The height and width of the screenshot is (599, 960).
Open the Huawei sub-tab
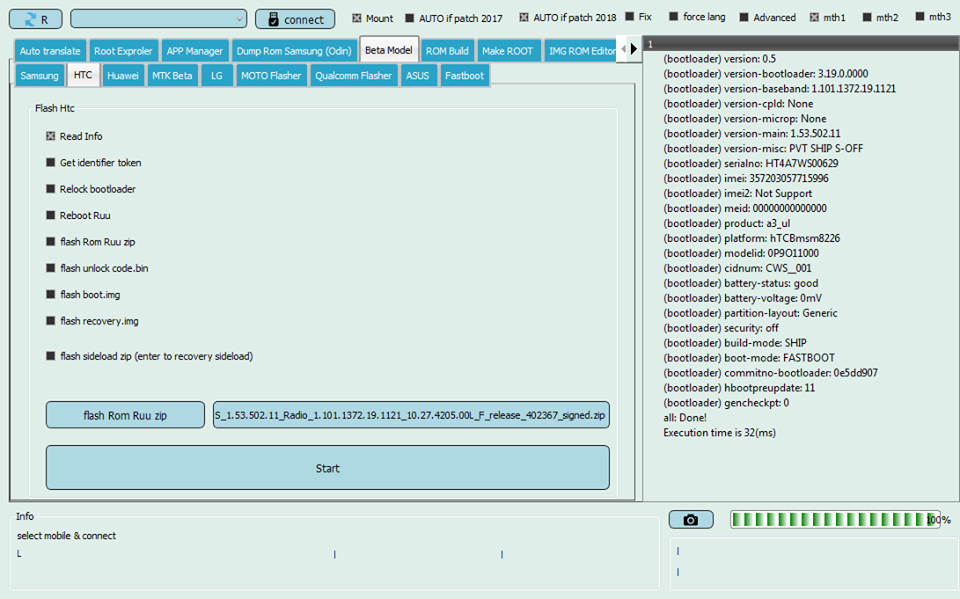click(x=123, y=75)
